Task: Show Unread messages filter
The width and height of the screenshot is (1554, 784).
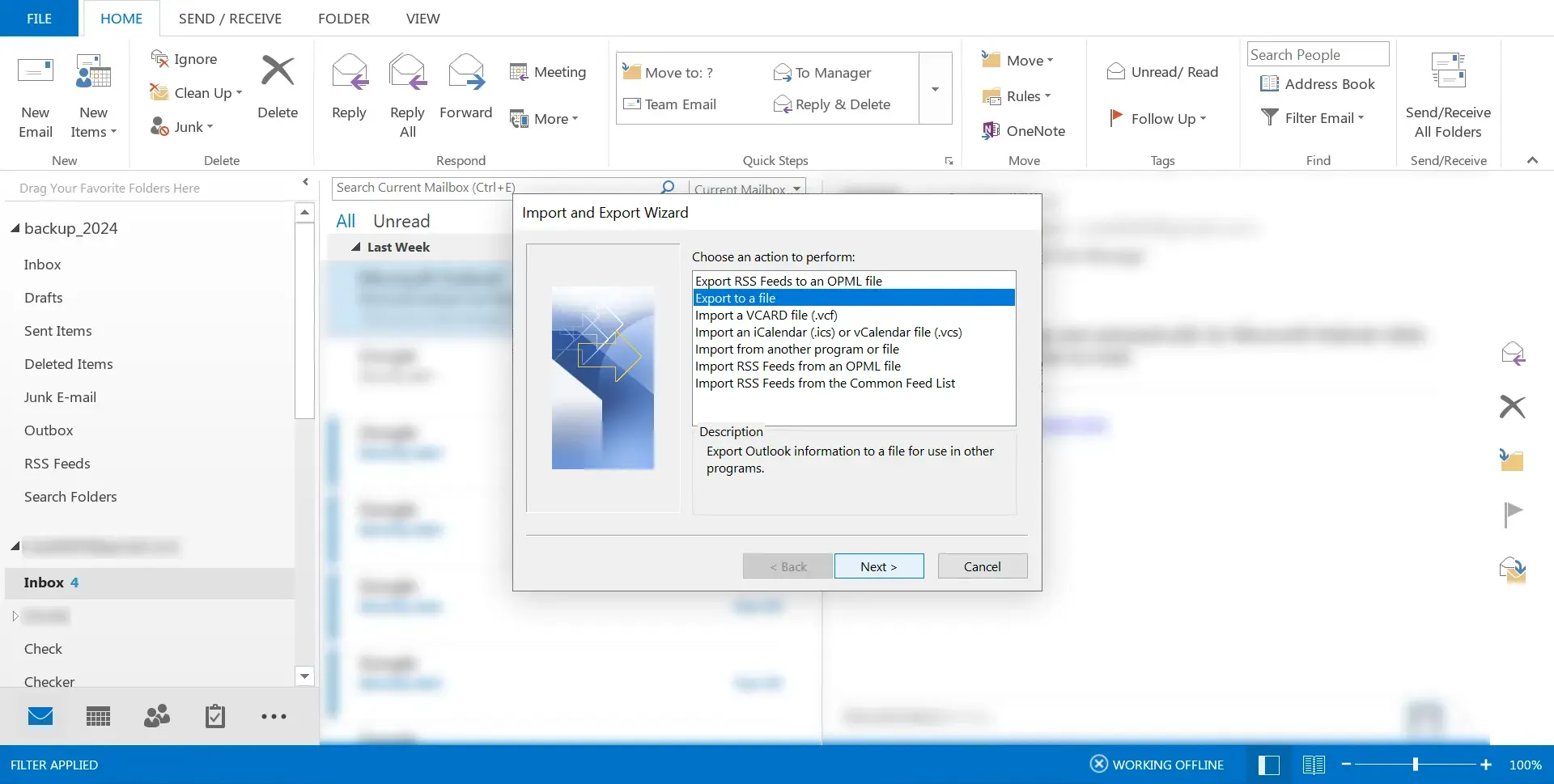Action: click(x=401, y=221)
